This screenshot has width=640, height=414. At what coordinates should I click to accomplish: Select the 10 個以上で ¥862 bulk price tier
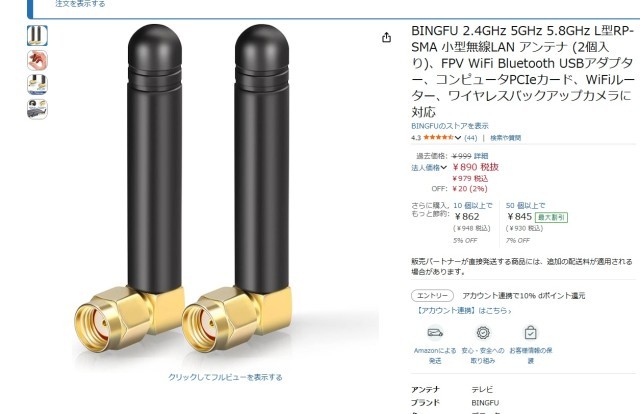[473, 223]
